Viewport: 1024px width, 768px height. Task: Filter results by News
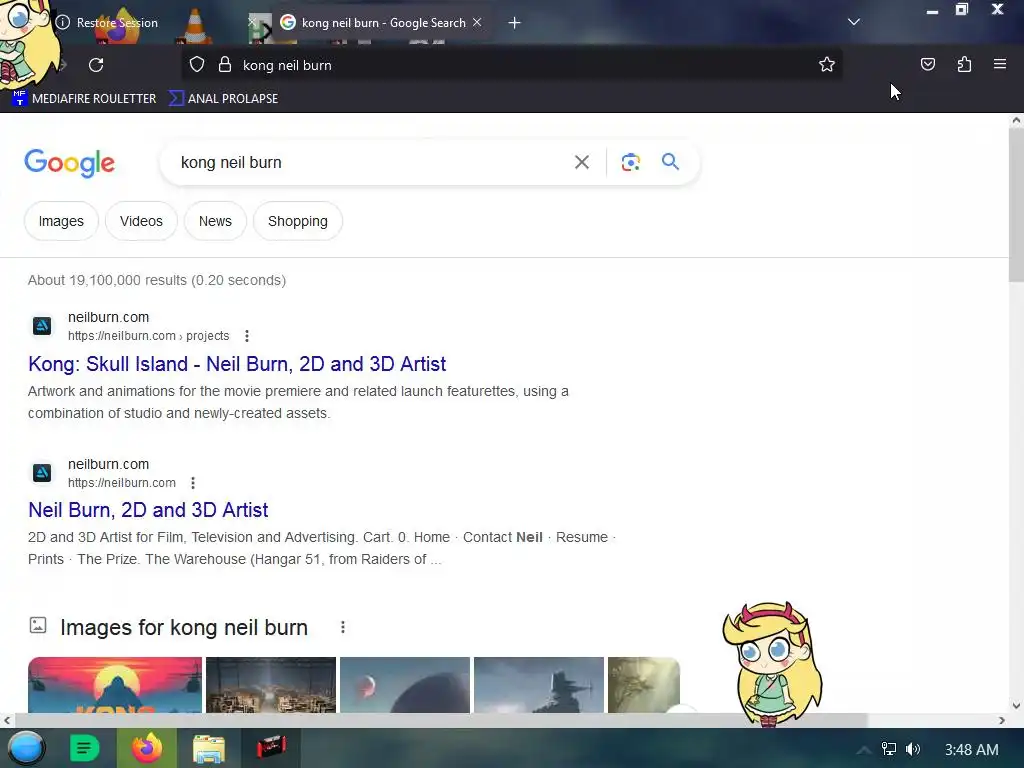point(216,221)
